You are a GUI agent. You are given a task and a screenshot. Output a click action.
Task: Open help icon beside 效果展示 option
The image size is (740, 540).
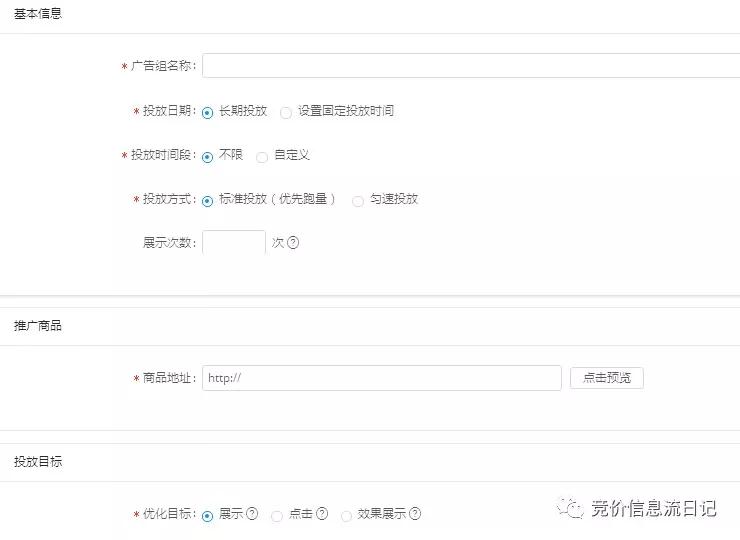[415, 514]
